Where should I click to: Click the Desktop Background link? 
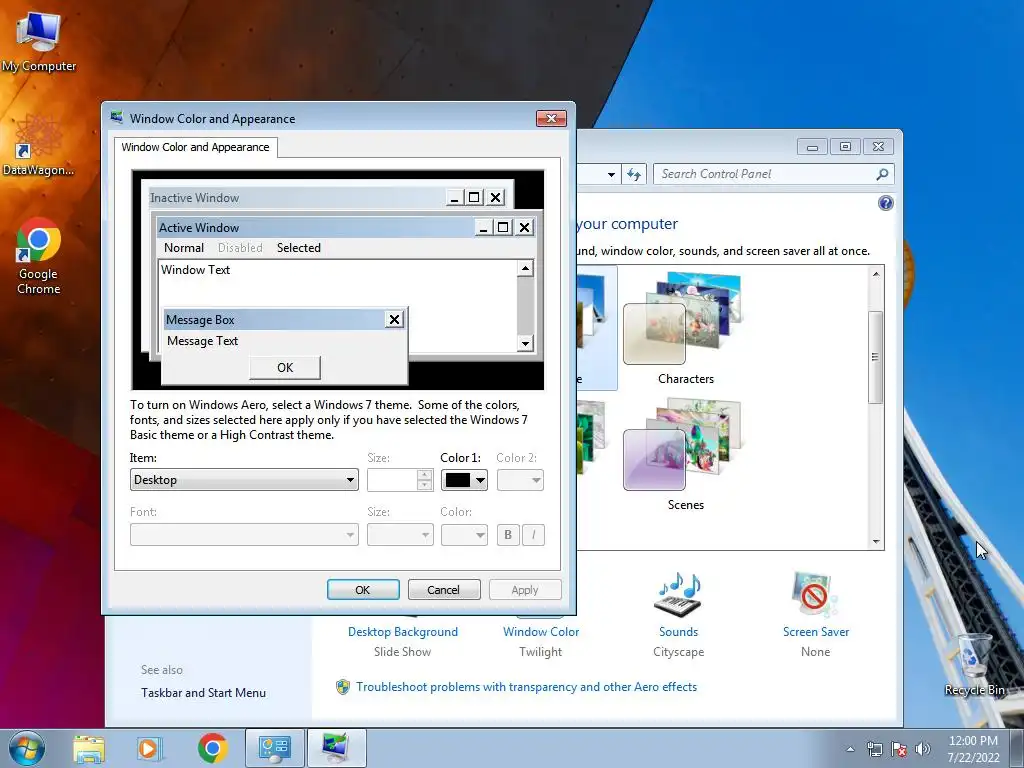click(403, 632)
